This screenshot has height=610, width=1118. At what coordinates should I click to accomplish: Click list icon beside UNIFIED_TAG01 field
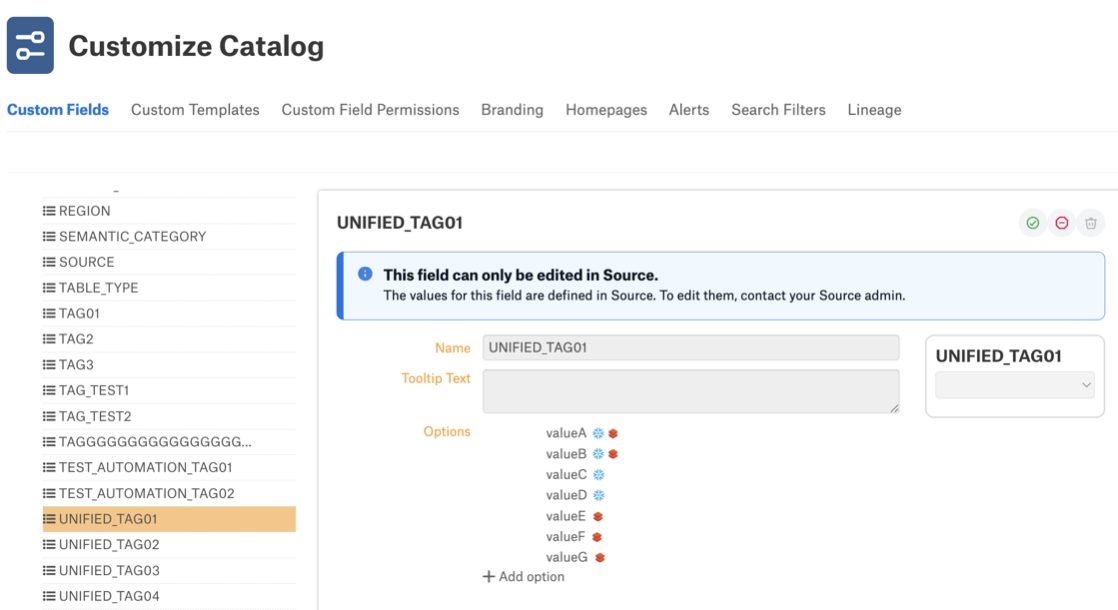49,519
